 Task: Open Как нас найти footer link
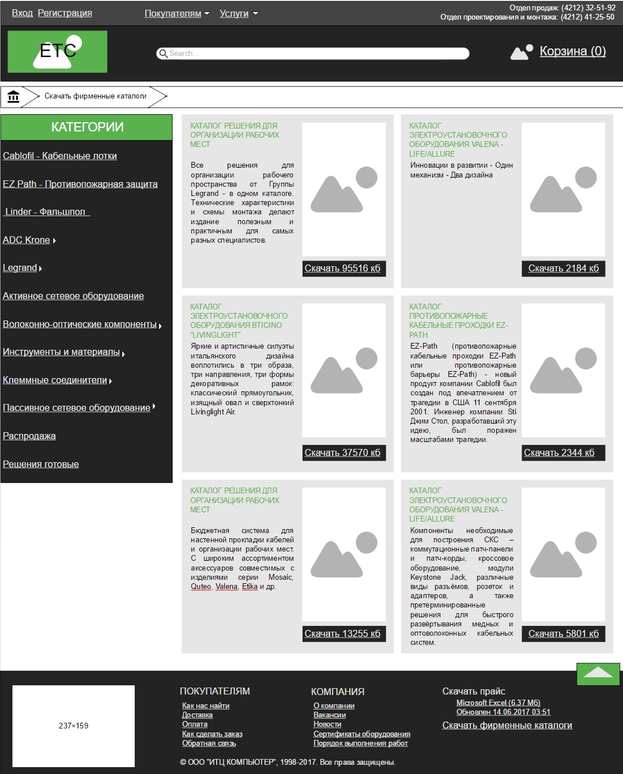(205, 706)
